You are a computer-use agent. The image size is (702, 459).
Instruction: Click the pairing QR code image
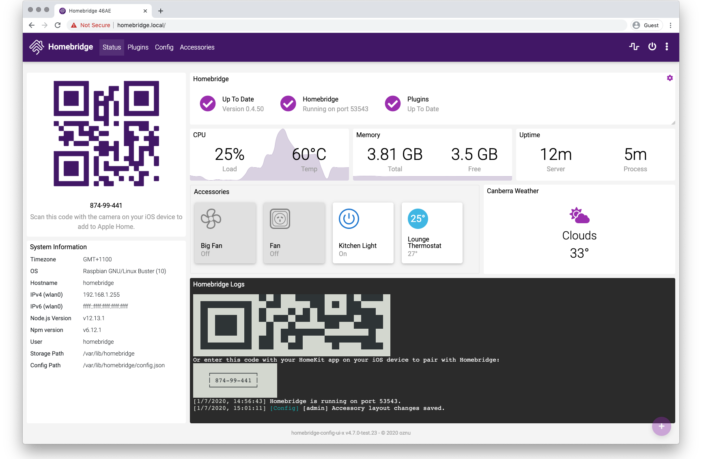coord(106,134)
